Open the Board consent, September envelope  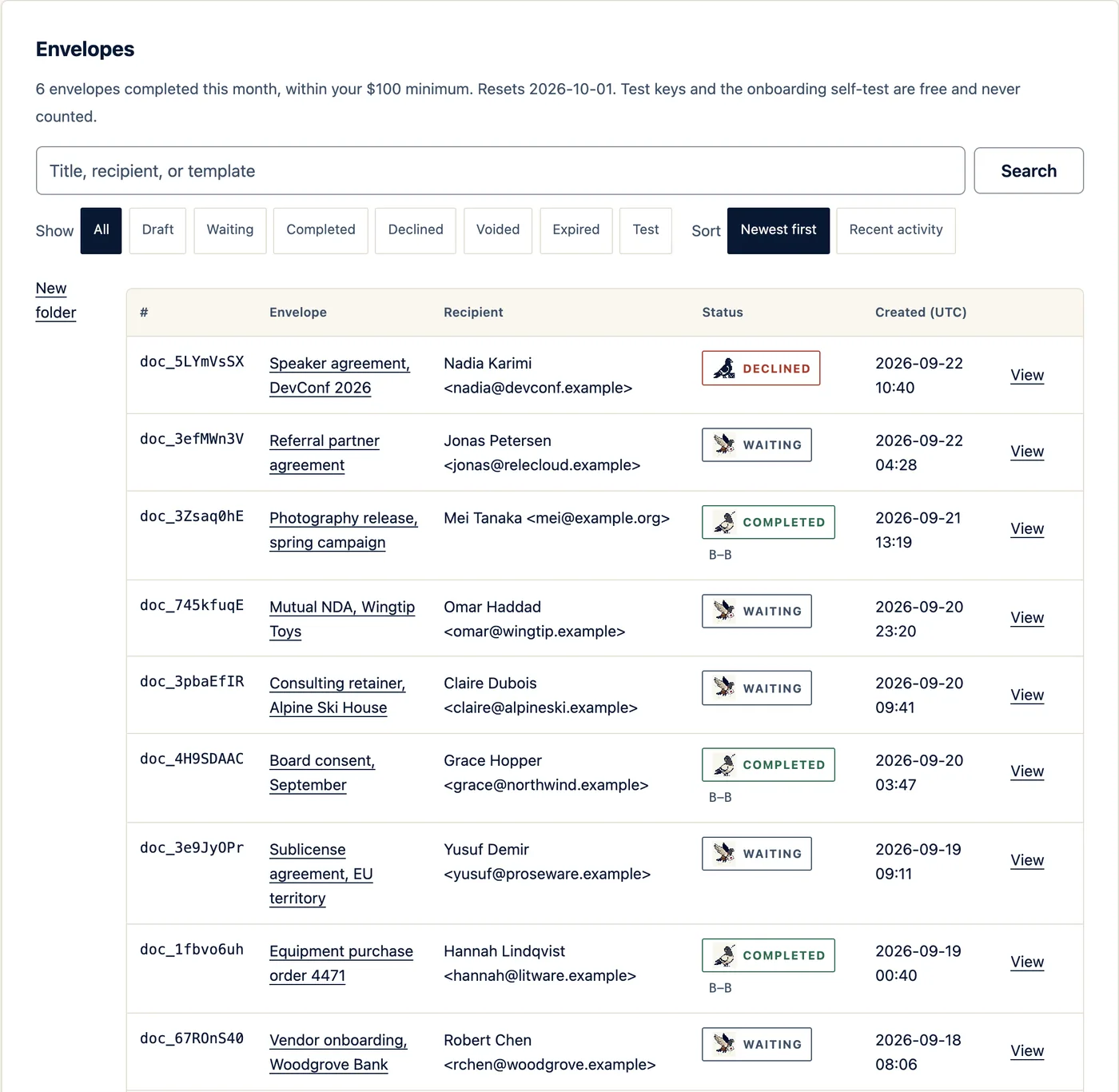click(x=322, y=773)
